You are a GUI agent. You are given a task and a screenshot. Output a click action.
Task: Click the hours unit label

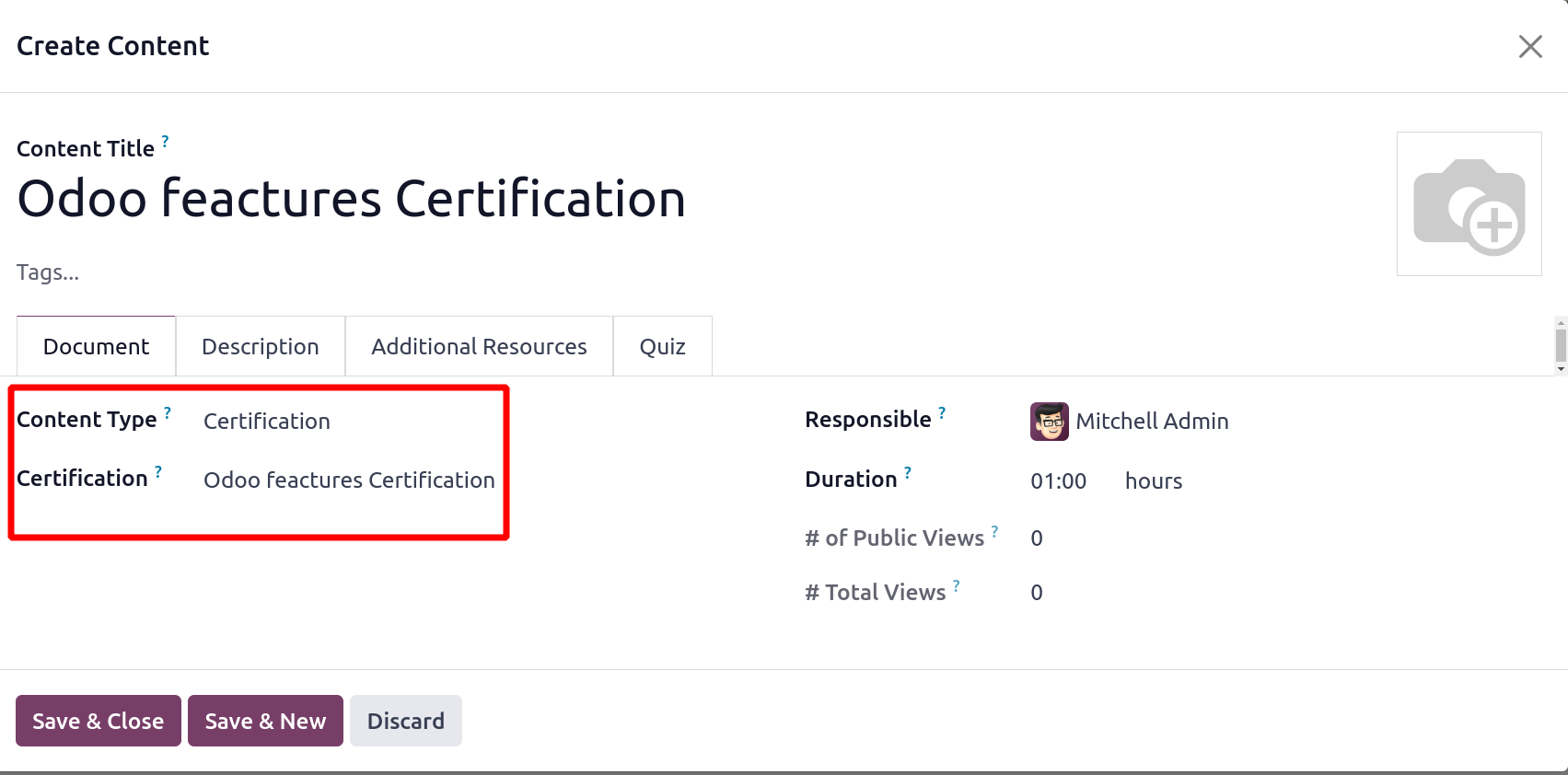[x=1154, y=481]
